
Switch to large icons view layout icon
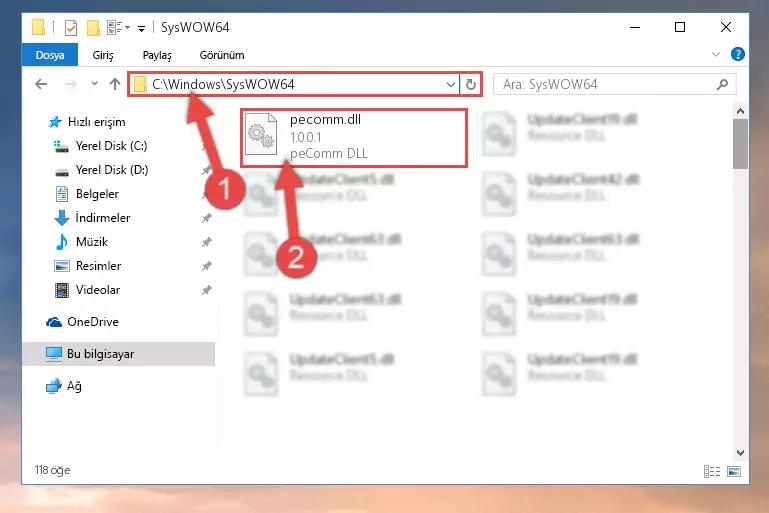click(734, 471)
